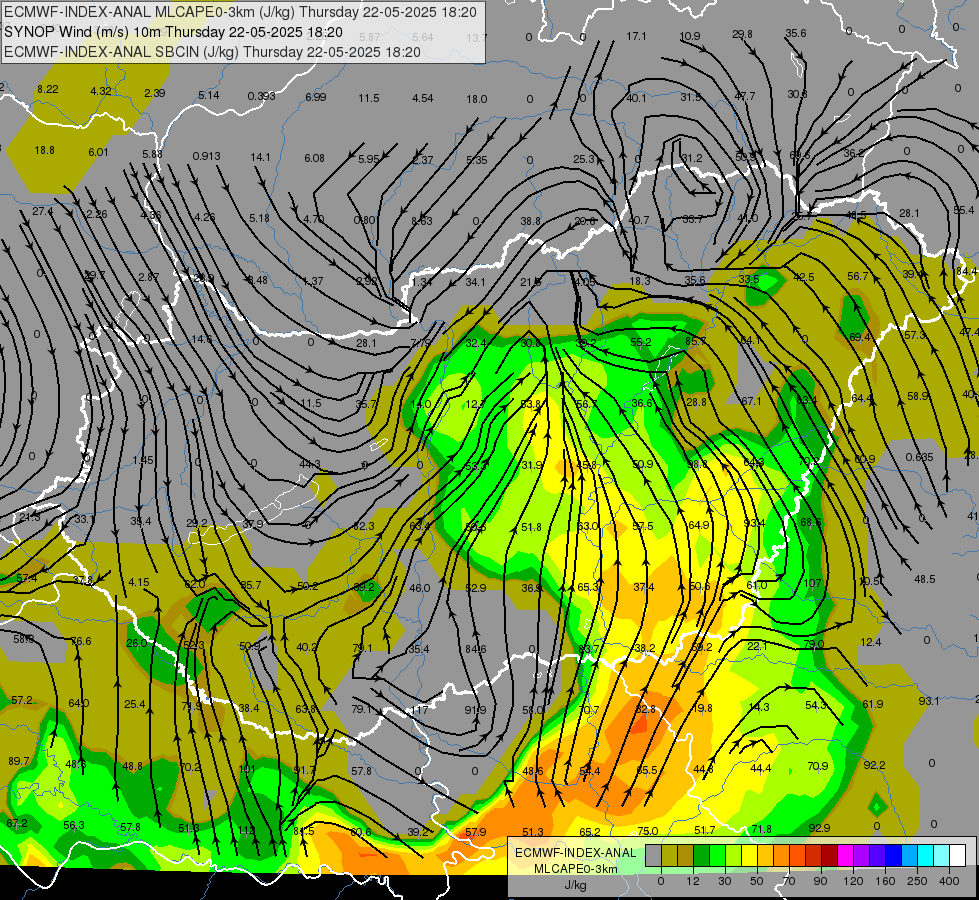Click the '8.22' data value

tap(47, 89)
